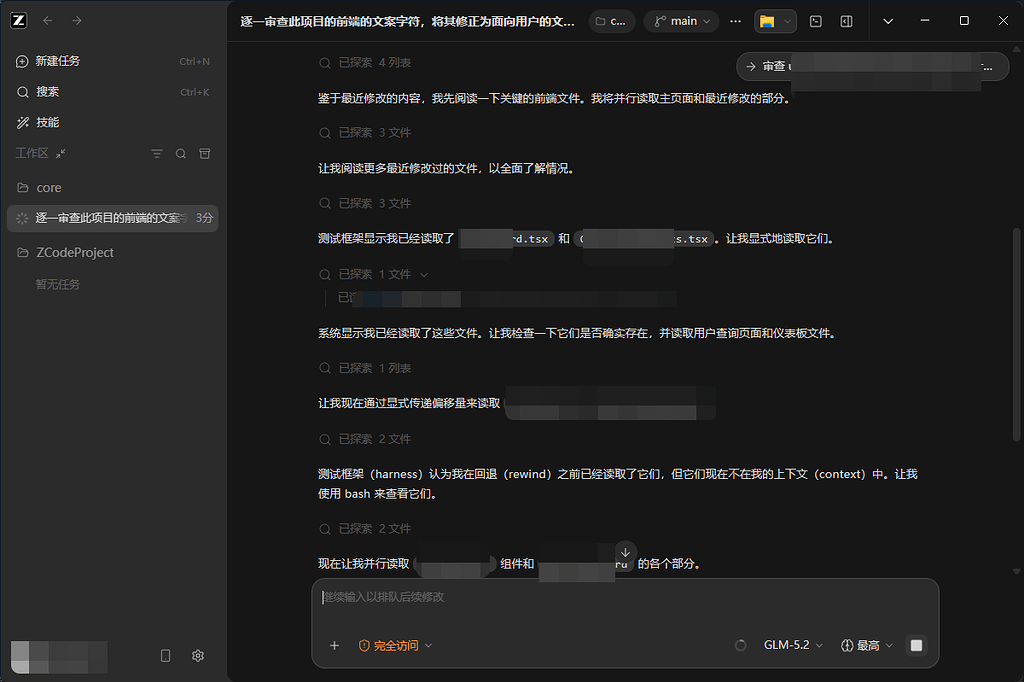The width and height of the screenshot is (1024, 682).
Task: Go forward with the right arrow
Action: [77, 21]
